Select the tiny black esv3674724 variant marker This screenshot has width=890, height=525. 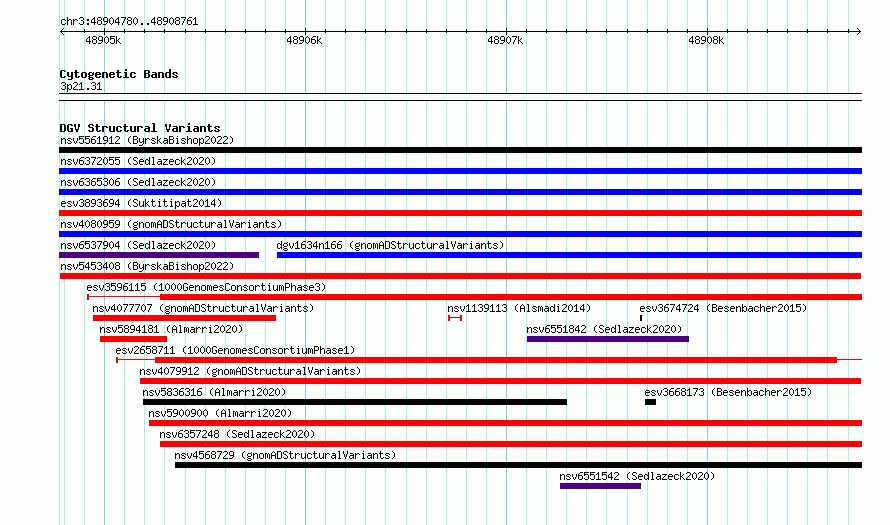coord(641,318)
